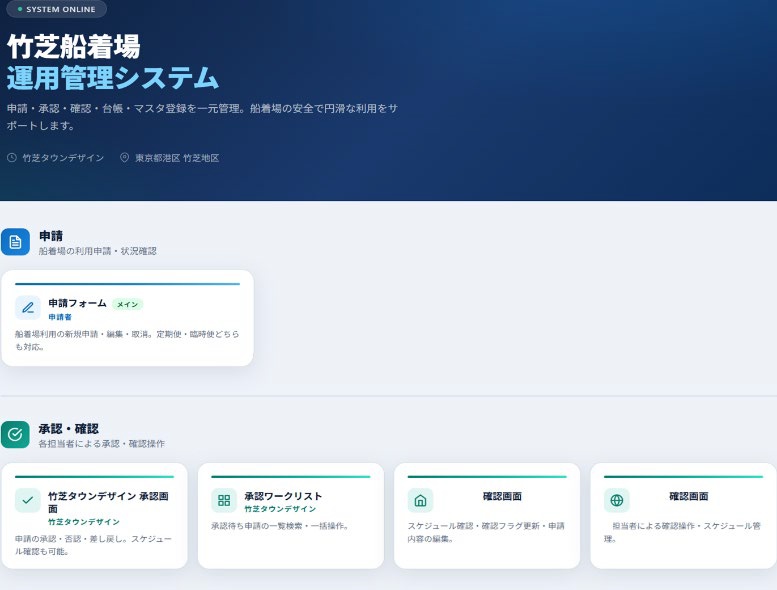Image resolution: width=777 pixels, height=590 pixels.
Task: Click the house icon on 確認画面 card
Action: (x=420, y=500)
